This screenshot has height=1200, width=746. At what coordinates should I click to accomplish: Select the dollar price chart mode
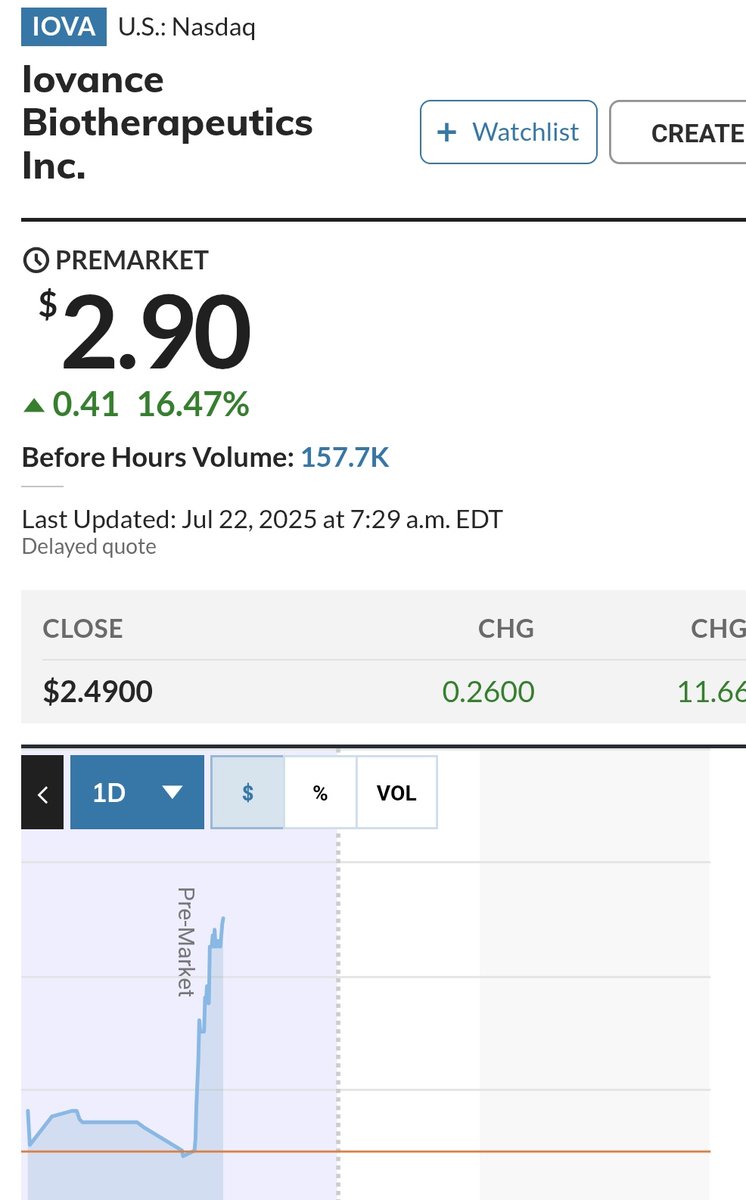click(x=248, y=793)
